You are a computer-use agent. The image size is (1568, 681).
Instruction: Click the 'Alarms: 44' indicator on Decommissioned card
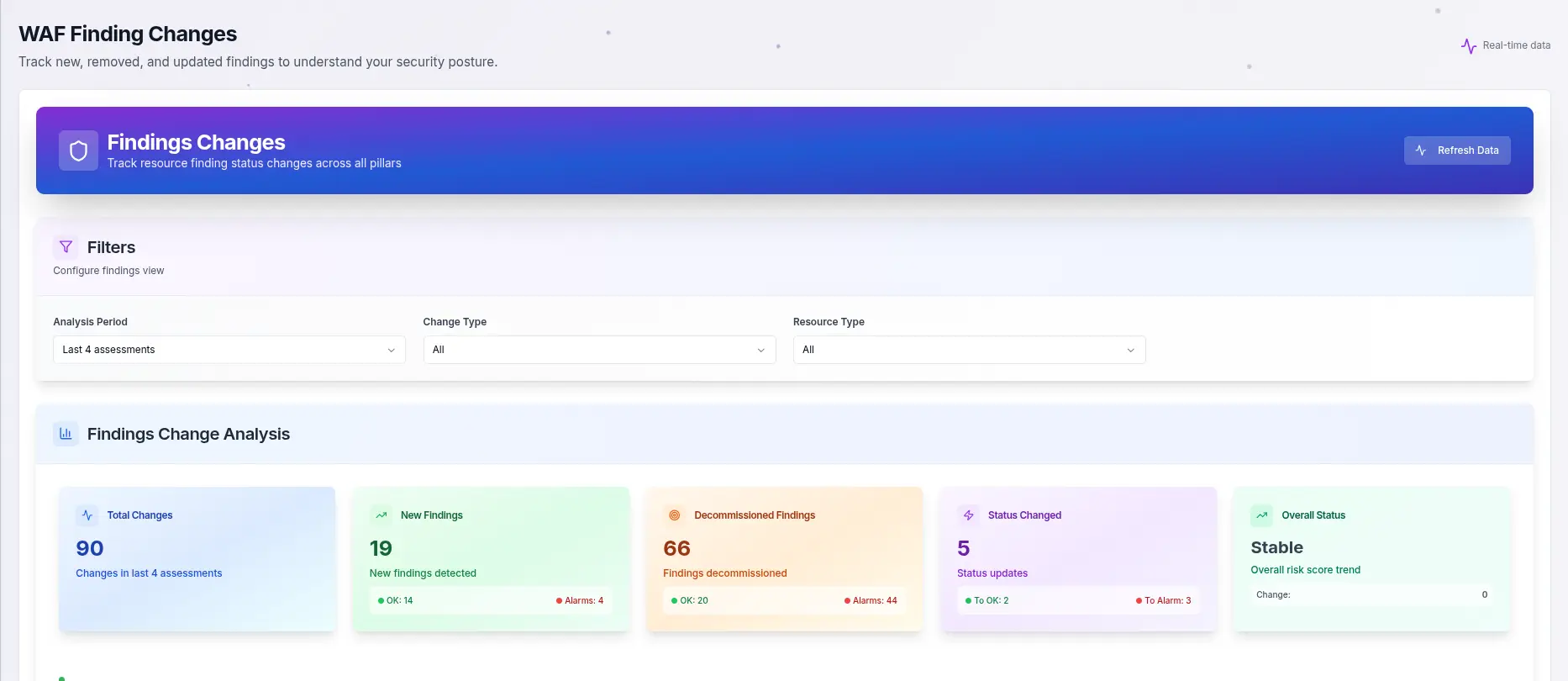871,601
